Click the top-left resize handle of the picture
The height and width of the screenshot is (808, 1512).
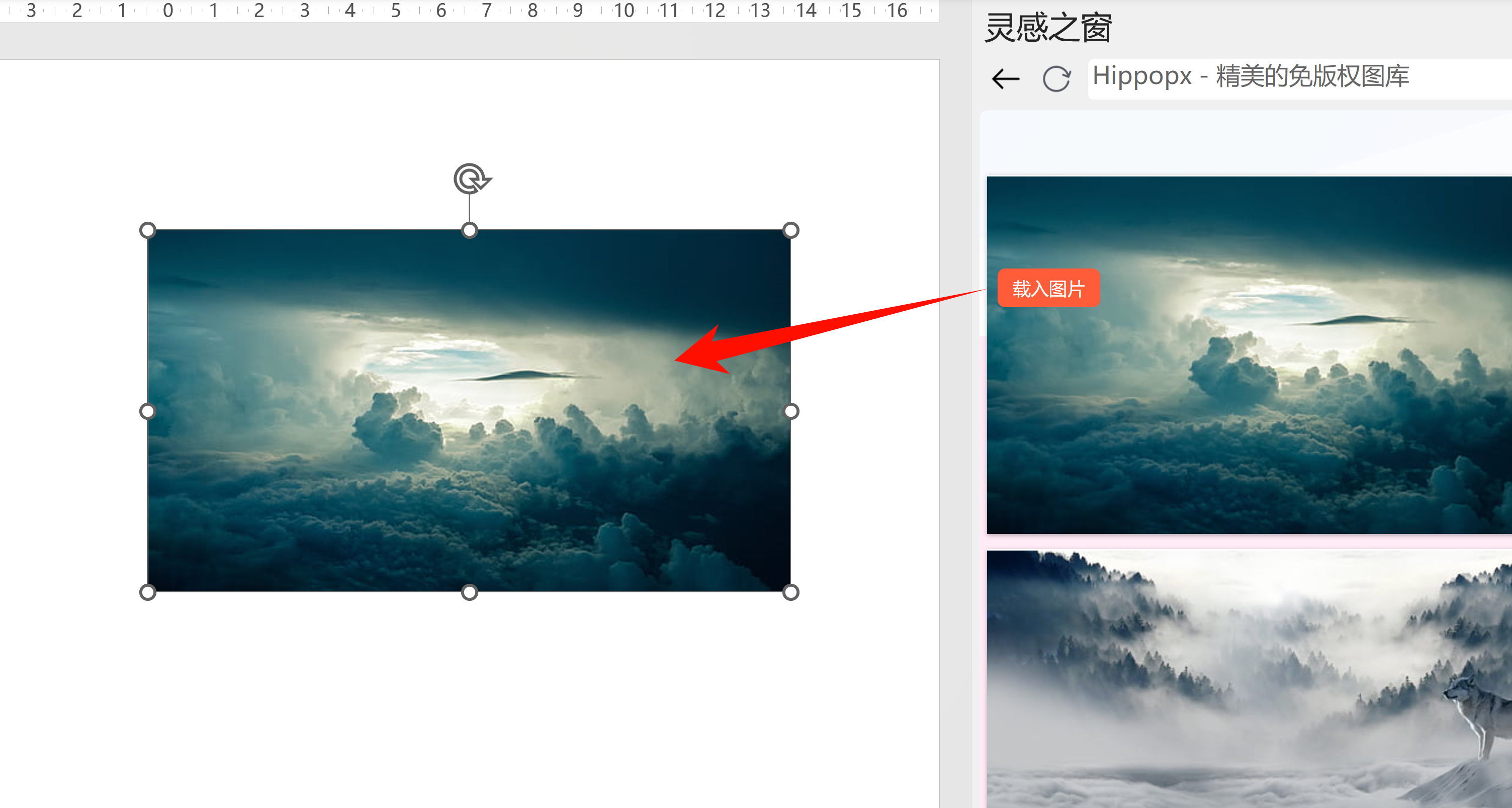click(148, 230)
